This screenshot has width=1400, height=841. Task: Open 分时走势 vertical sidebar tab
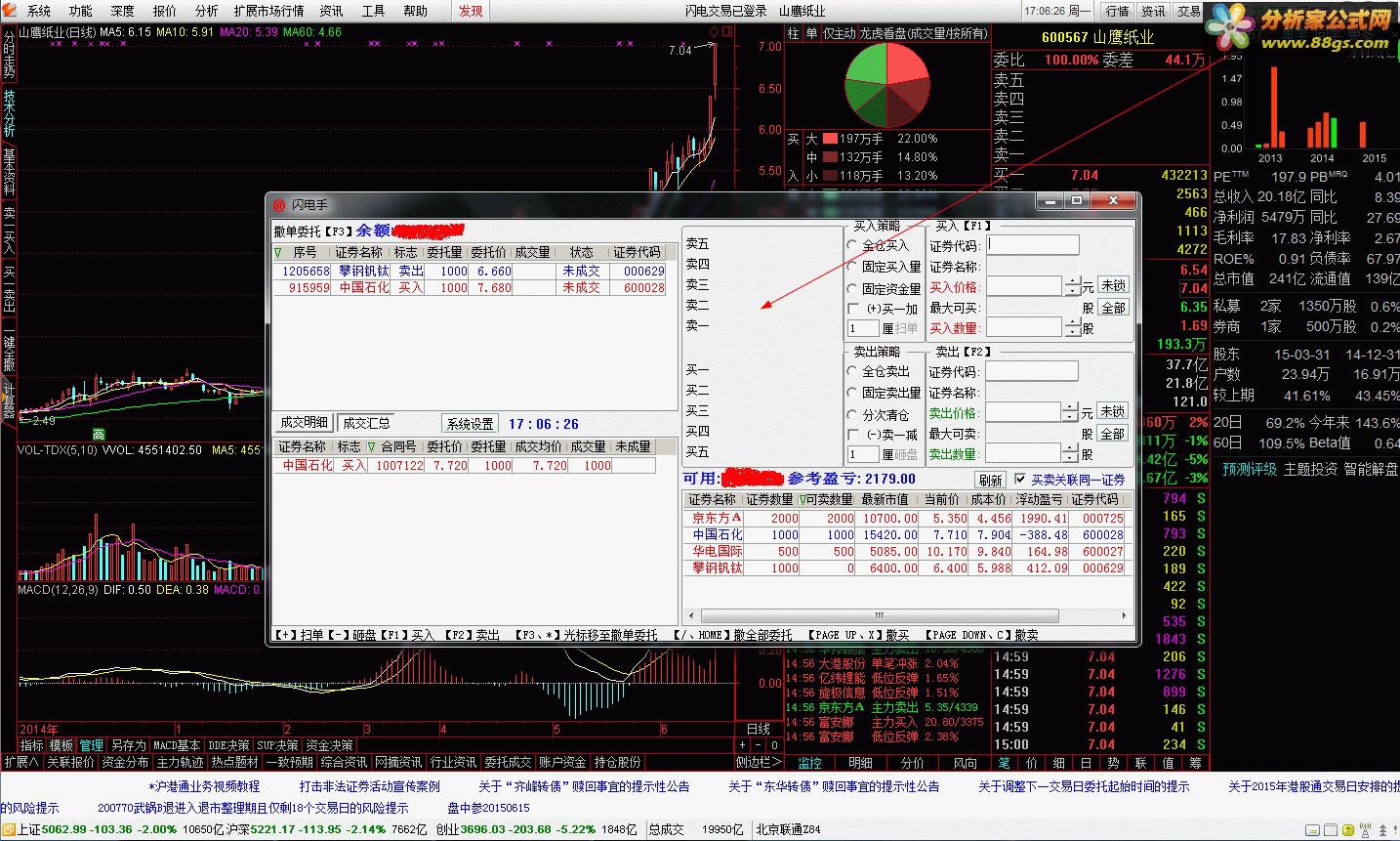pyautogui.click(x=9, y=57)
